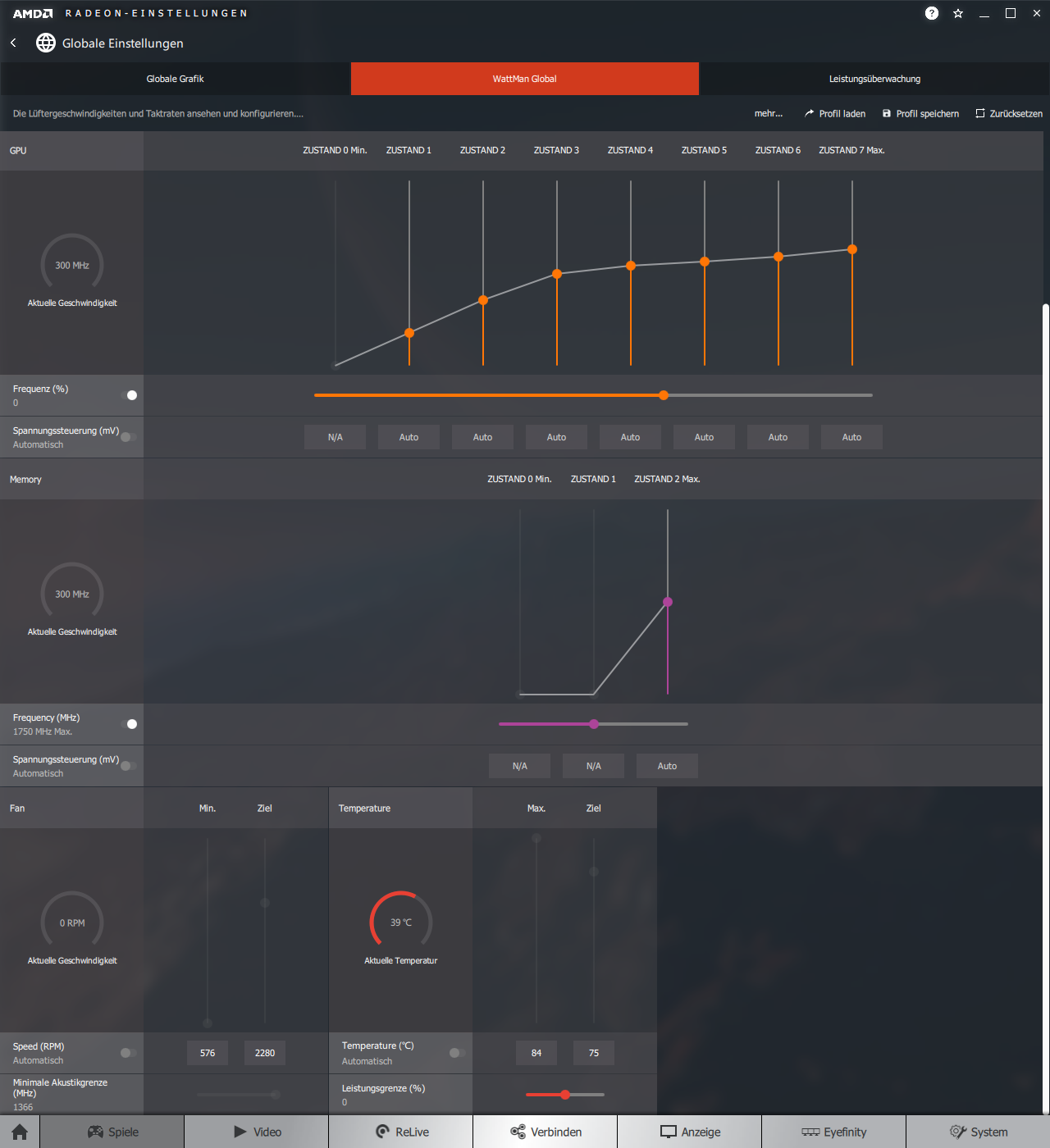Open the System section label
1050x1148 pixels.
[989, 1132]
